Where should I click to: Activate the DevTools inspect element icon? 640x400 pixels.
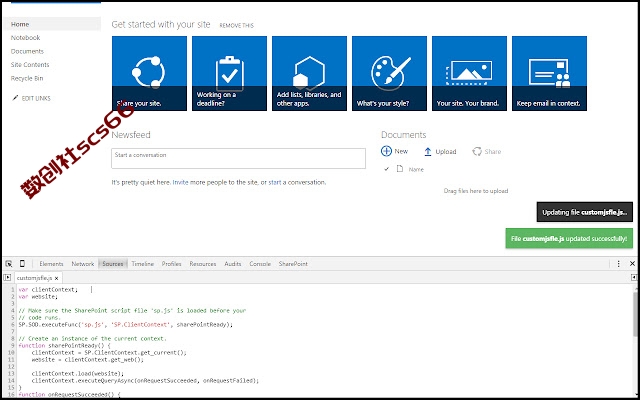click(9, 264)
